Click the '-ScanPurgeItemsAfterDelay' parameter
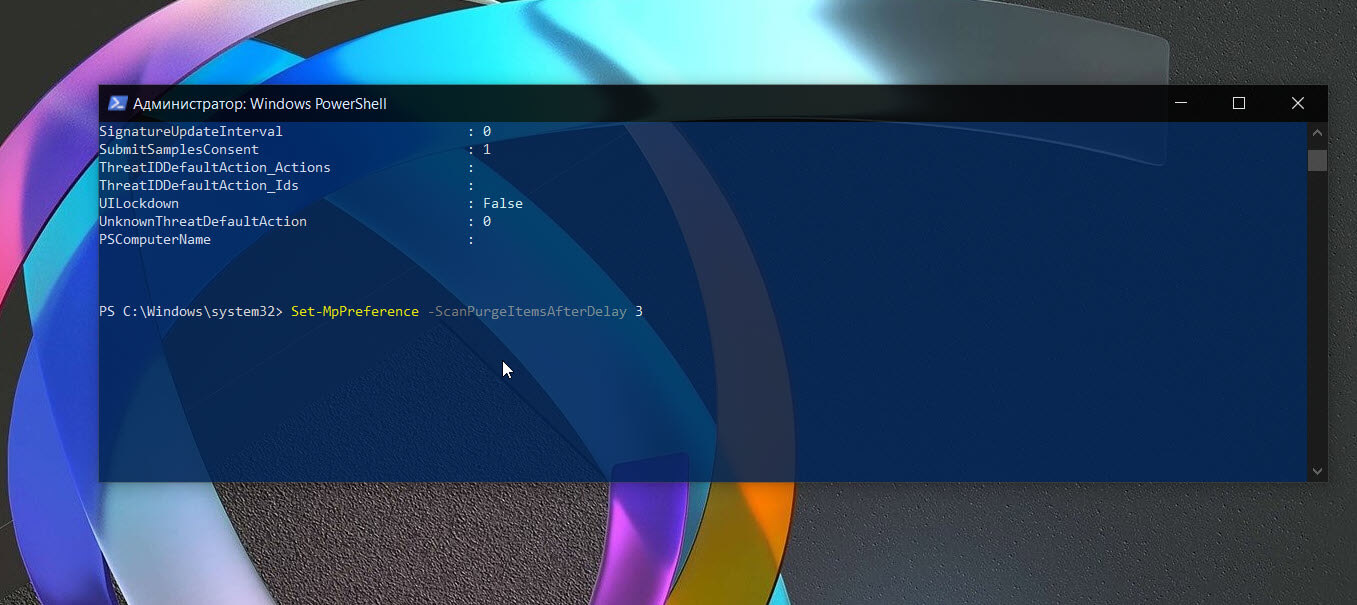 [x=527, y=312]
